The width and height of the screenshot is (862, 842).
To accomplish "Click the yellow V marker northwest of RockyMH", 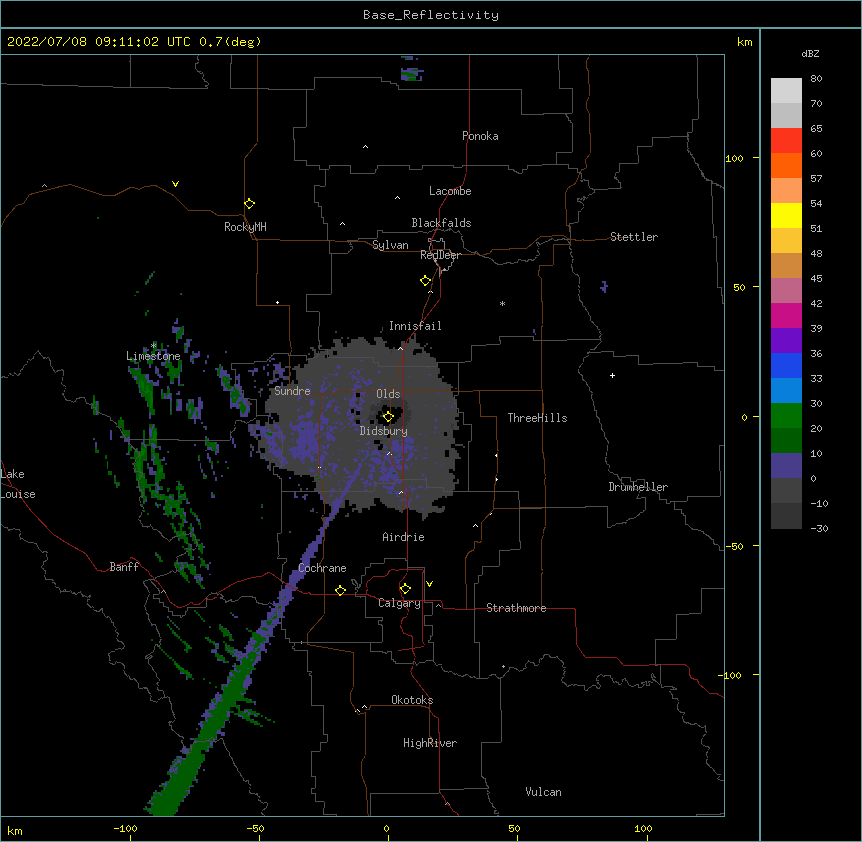I will click(175, 184).
